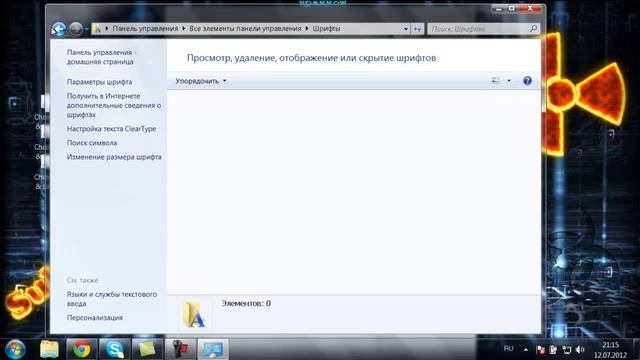Select 'Все элементы панели управления' breadcrumb
Viewport: 640px width, 360px height.
coord(245,29)
